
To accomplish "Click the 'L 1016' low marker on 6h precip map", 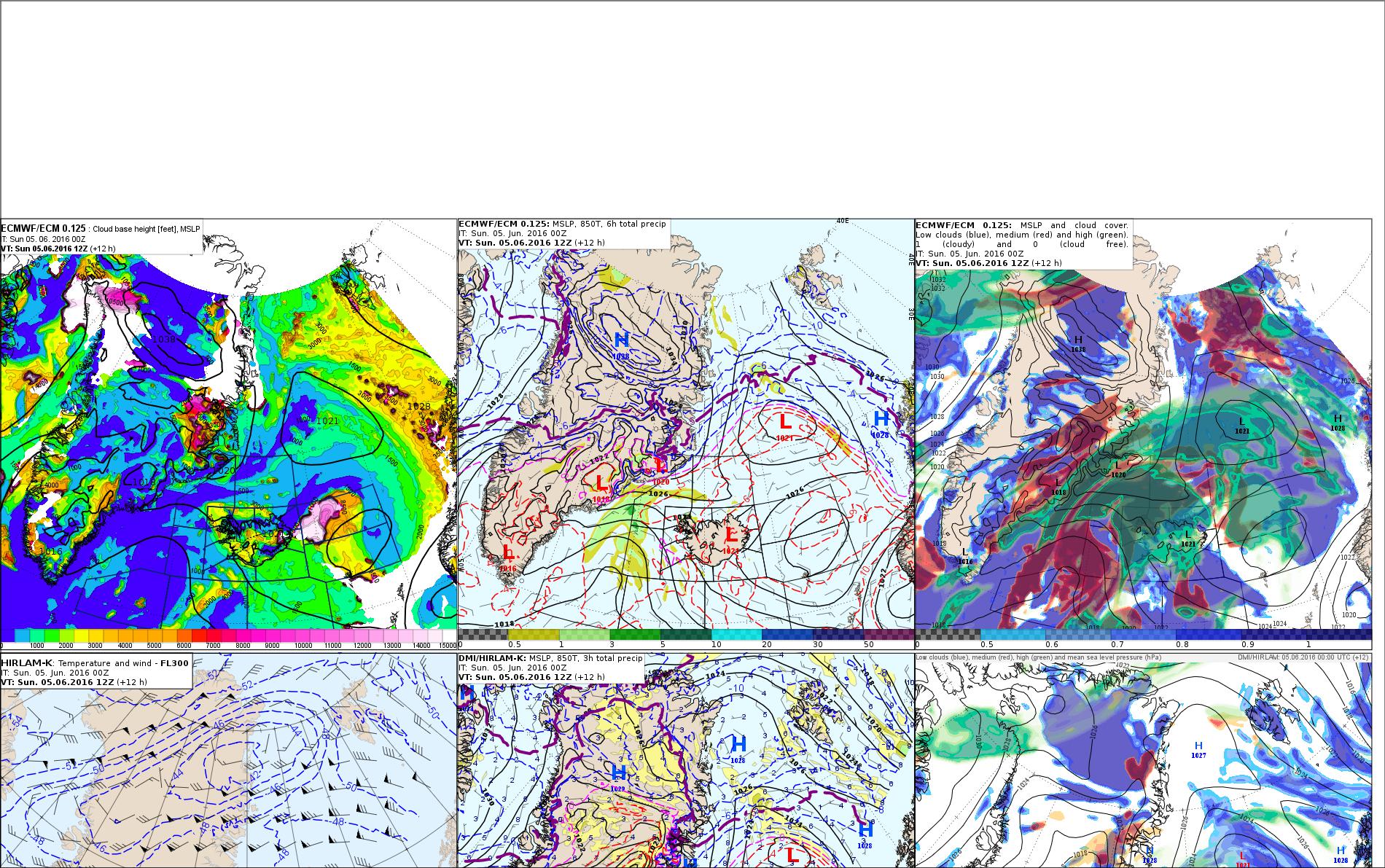I will point(507,559).
